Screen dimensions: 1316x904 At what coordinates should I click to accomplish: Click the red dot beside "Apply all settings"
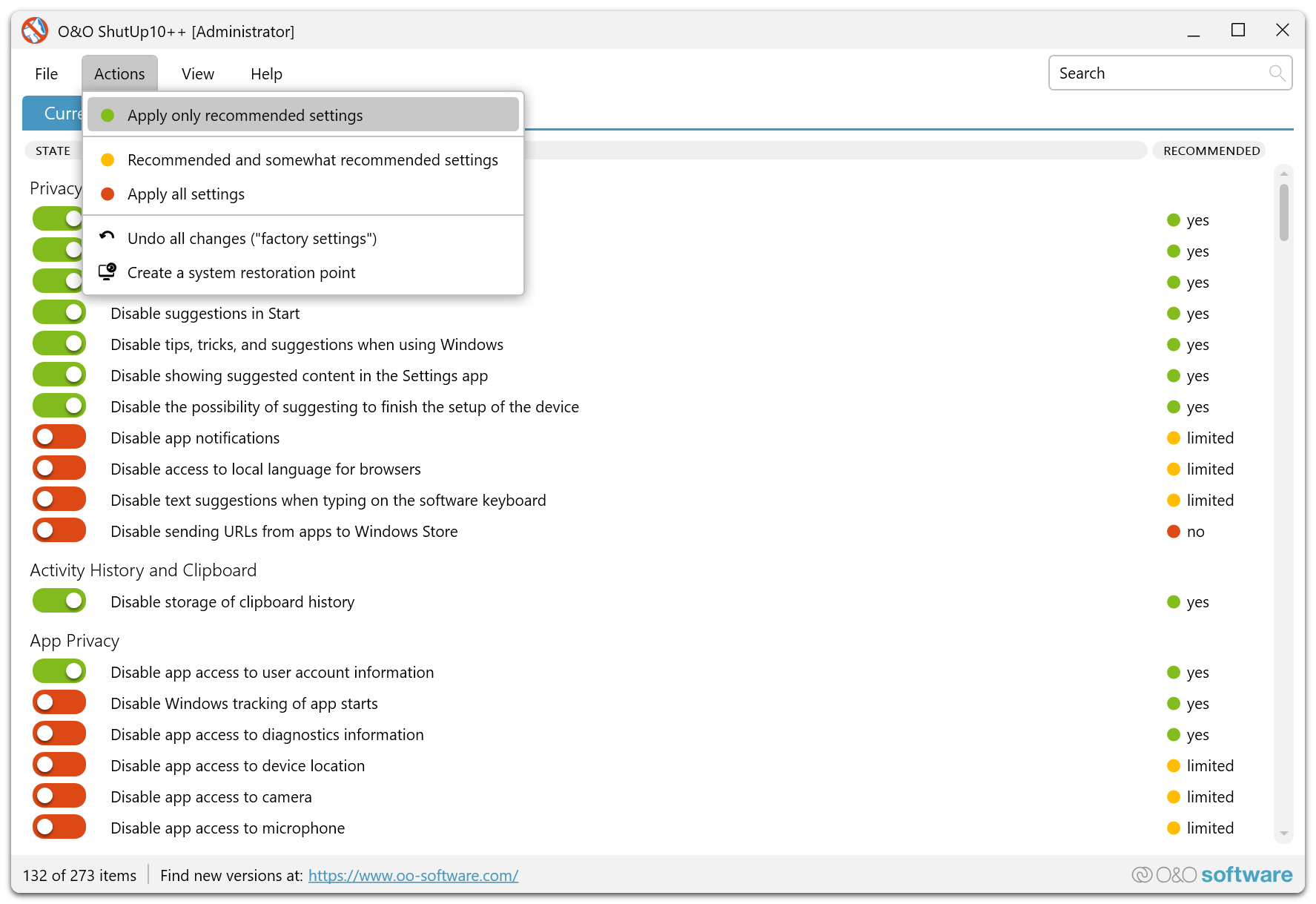click(109, 194)
